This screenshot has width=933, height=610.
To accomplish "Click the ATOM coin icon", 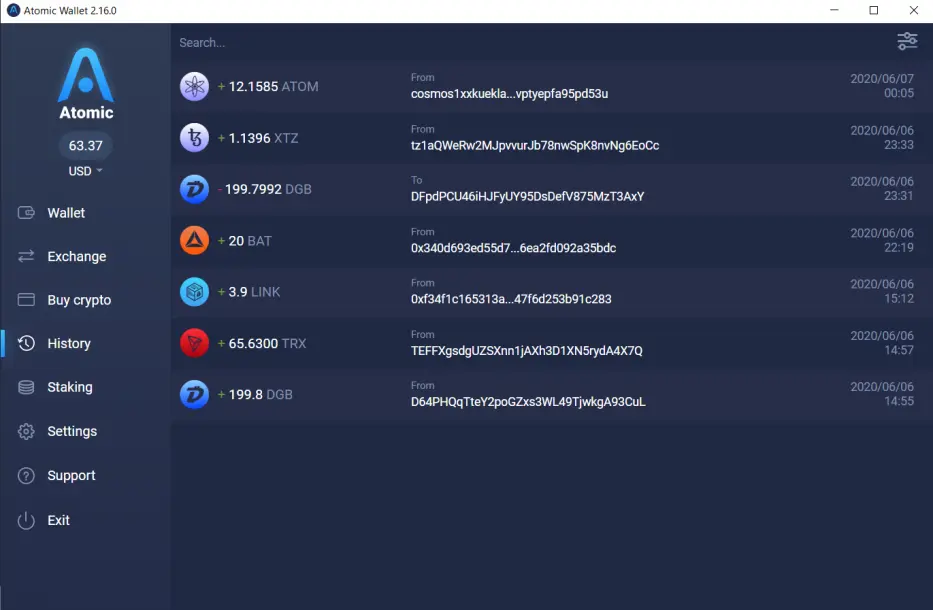I will (195, 86).
